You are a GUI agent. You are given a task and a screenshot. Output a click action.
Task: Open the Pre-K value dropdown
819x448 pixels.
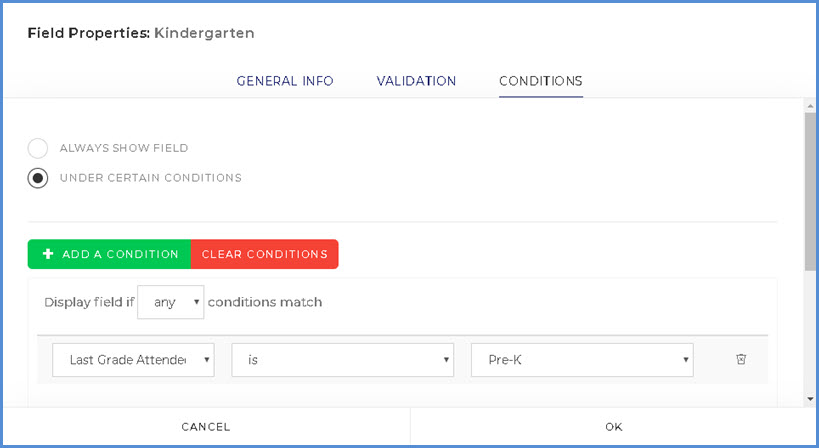tap(582, 360)
